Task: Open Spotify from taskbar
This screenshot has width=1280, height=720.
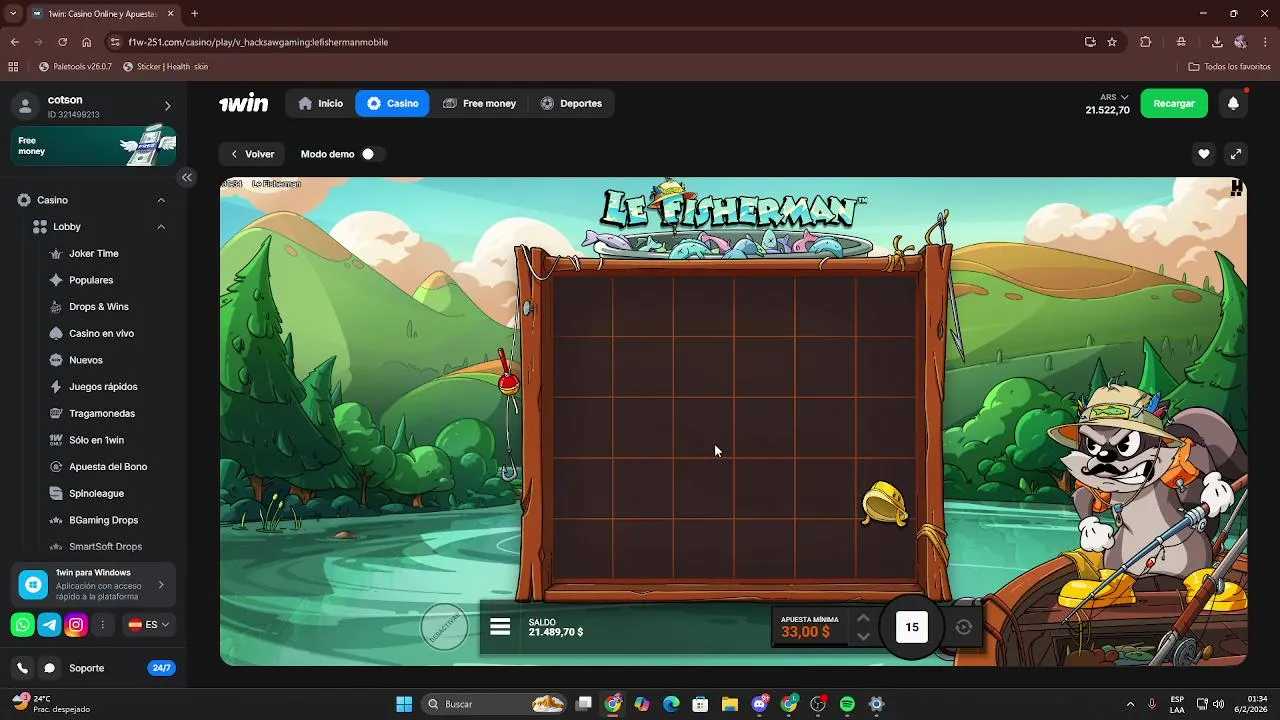Action: 847,704
